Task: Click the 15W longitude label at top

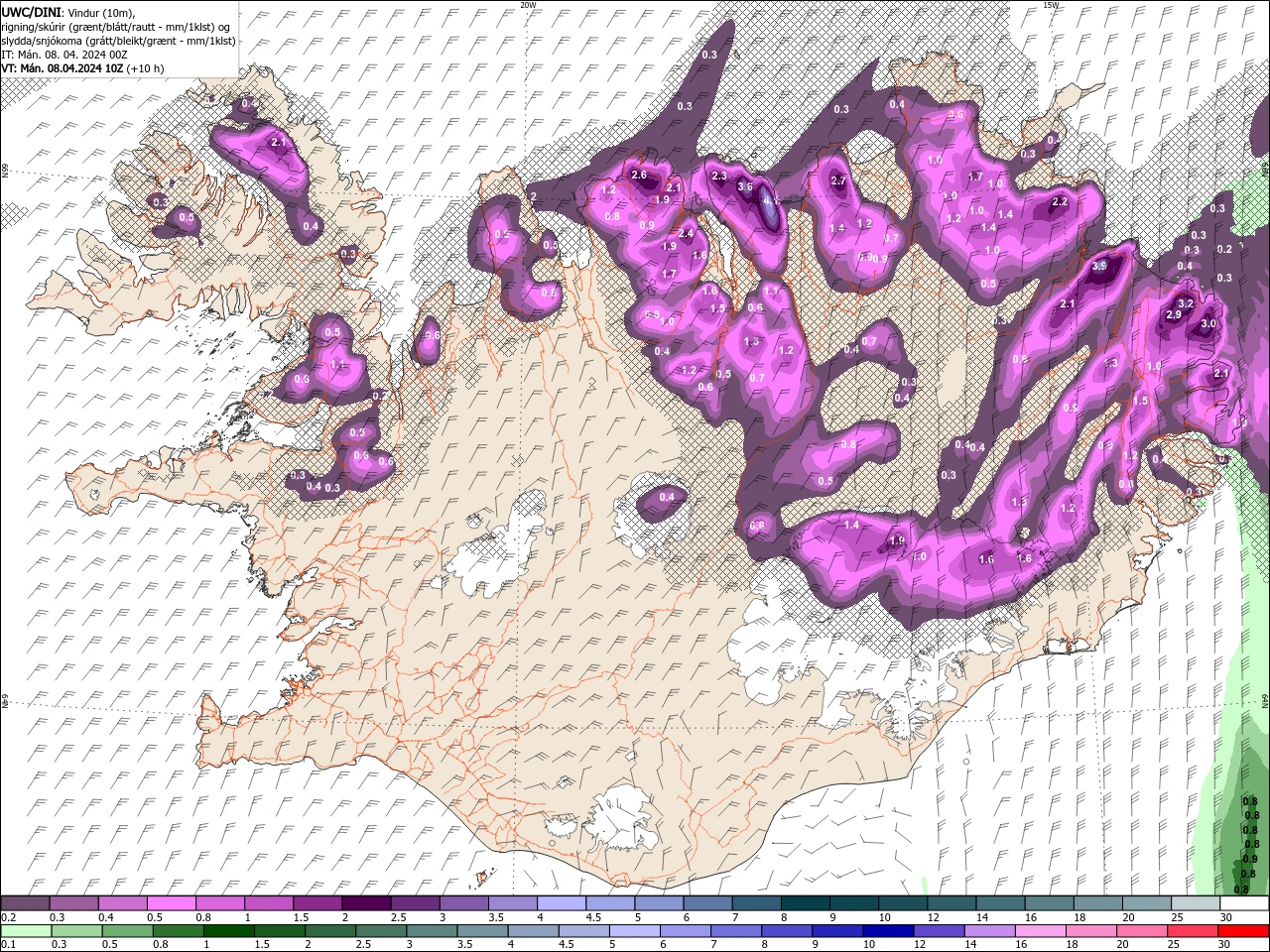Action: click(1050, 5)
